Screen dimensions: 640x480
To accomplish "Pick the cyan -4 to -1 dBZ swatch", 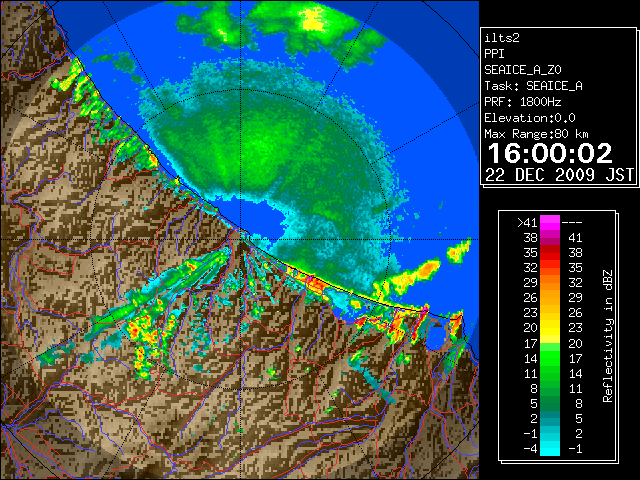I will coord(550,449).
